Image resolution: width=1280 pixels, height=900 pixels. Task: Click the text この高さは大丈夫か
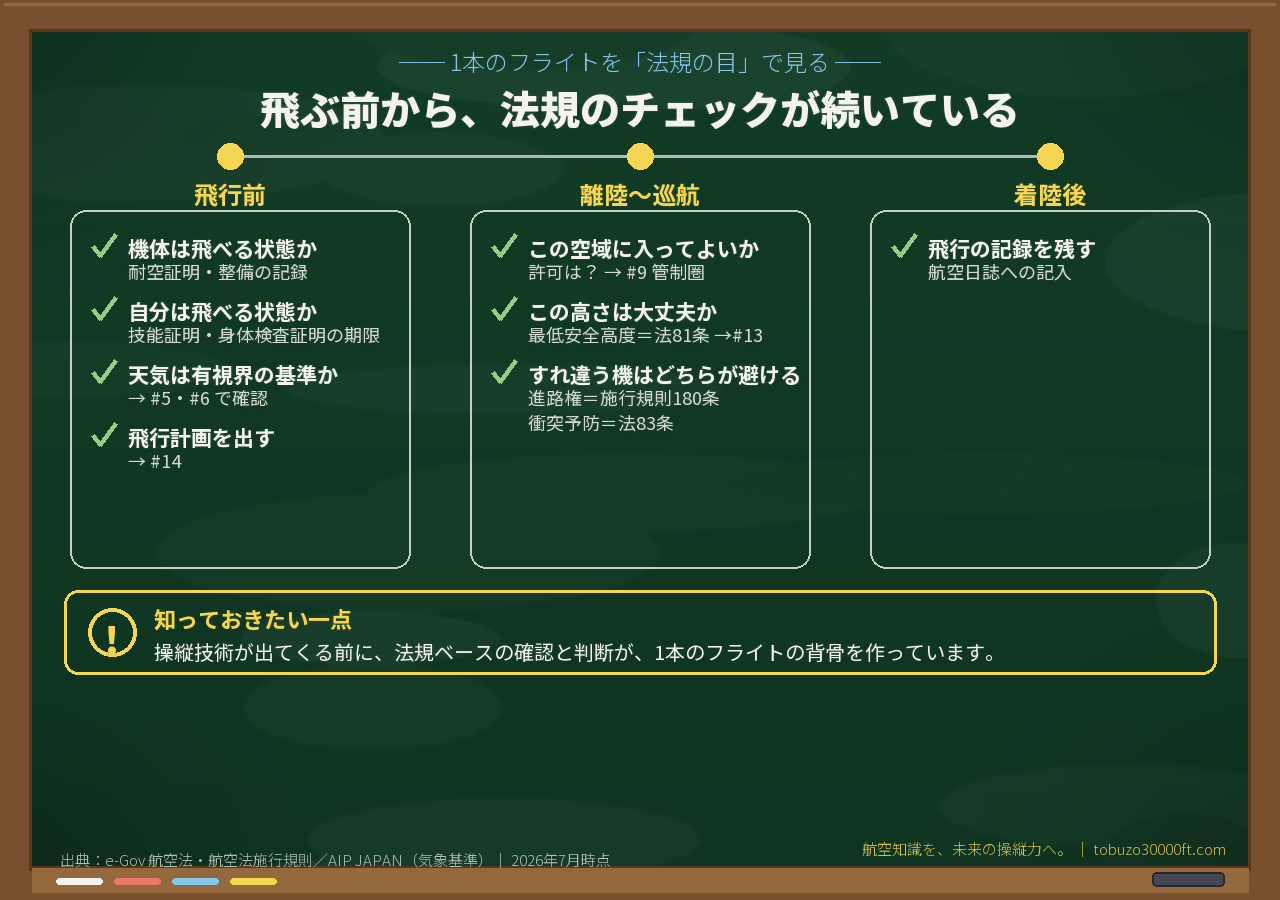623,312
